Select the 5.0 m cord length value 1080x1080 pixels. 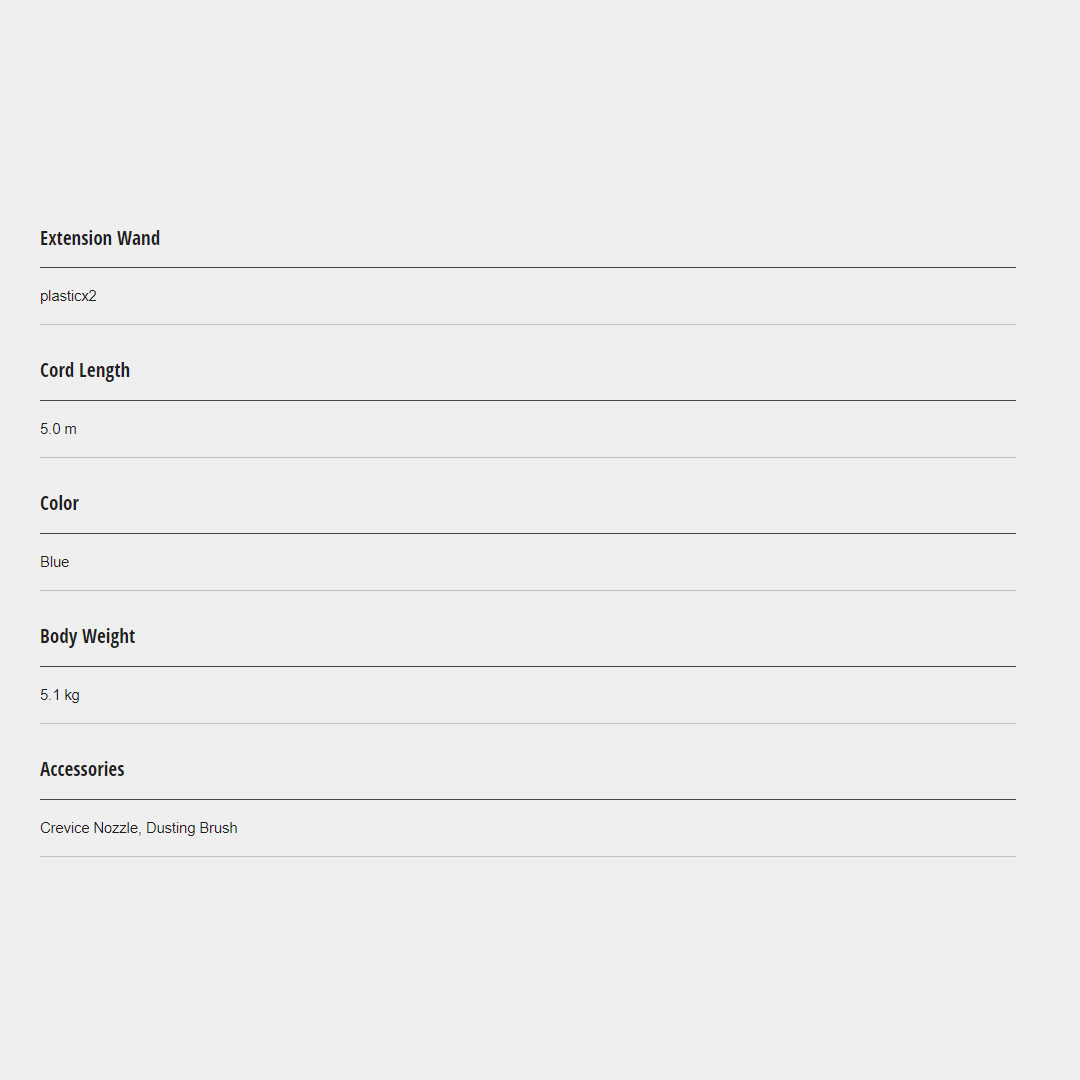[58, 429]
